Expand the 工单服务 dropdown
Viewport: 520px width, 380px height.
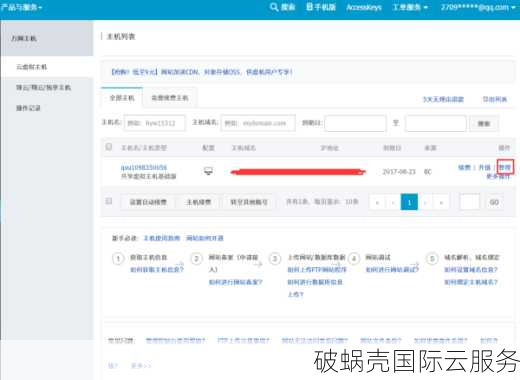[x=410, y=7]
